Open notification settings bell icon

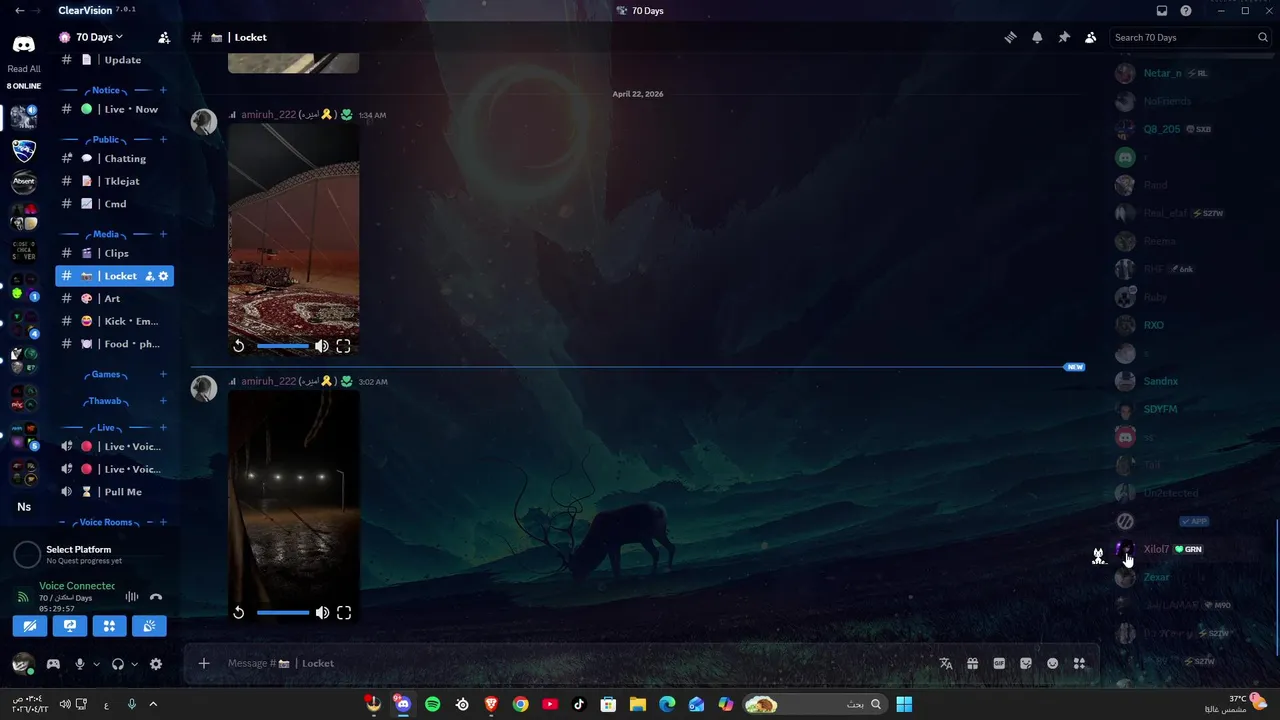1037,37
